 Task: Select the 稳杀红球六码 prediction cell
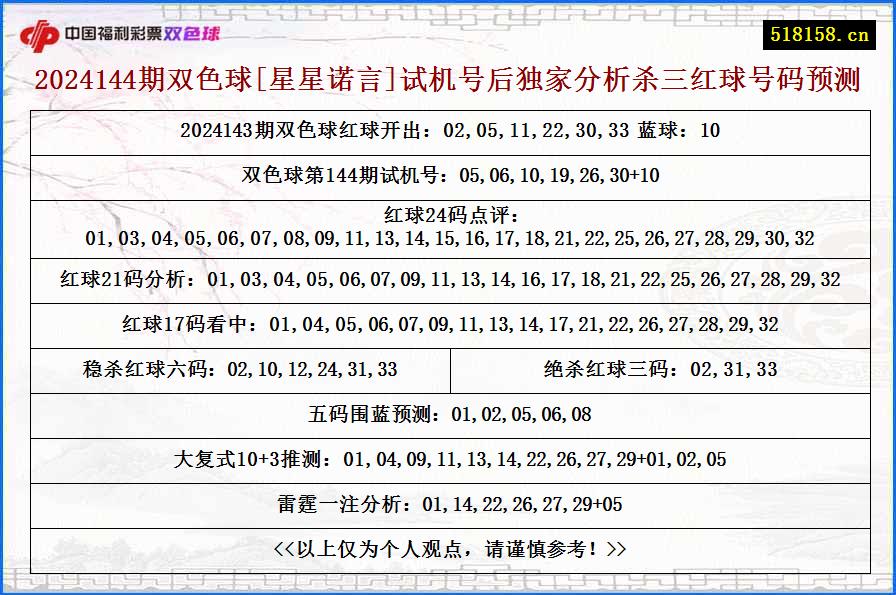pos(238,369)
